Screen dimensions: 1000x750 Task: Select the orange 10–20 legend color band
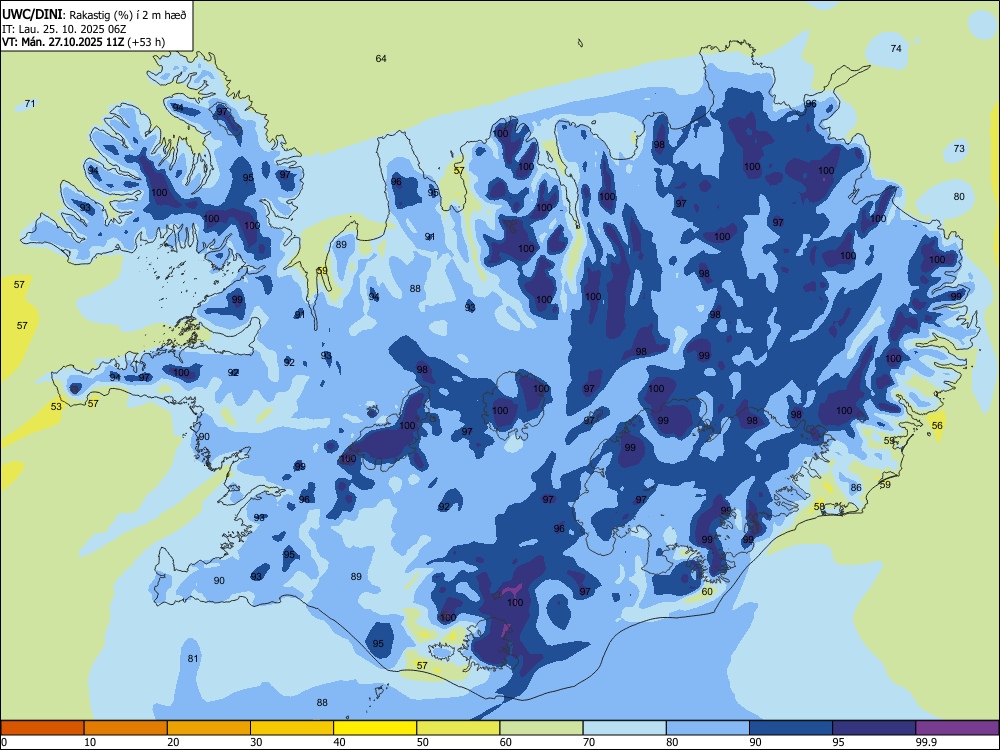point(126,728)
